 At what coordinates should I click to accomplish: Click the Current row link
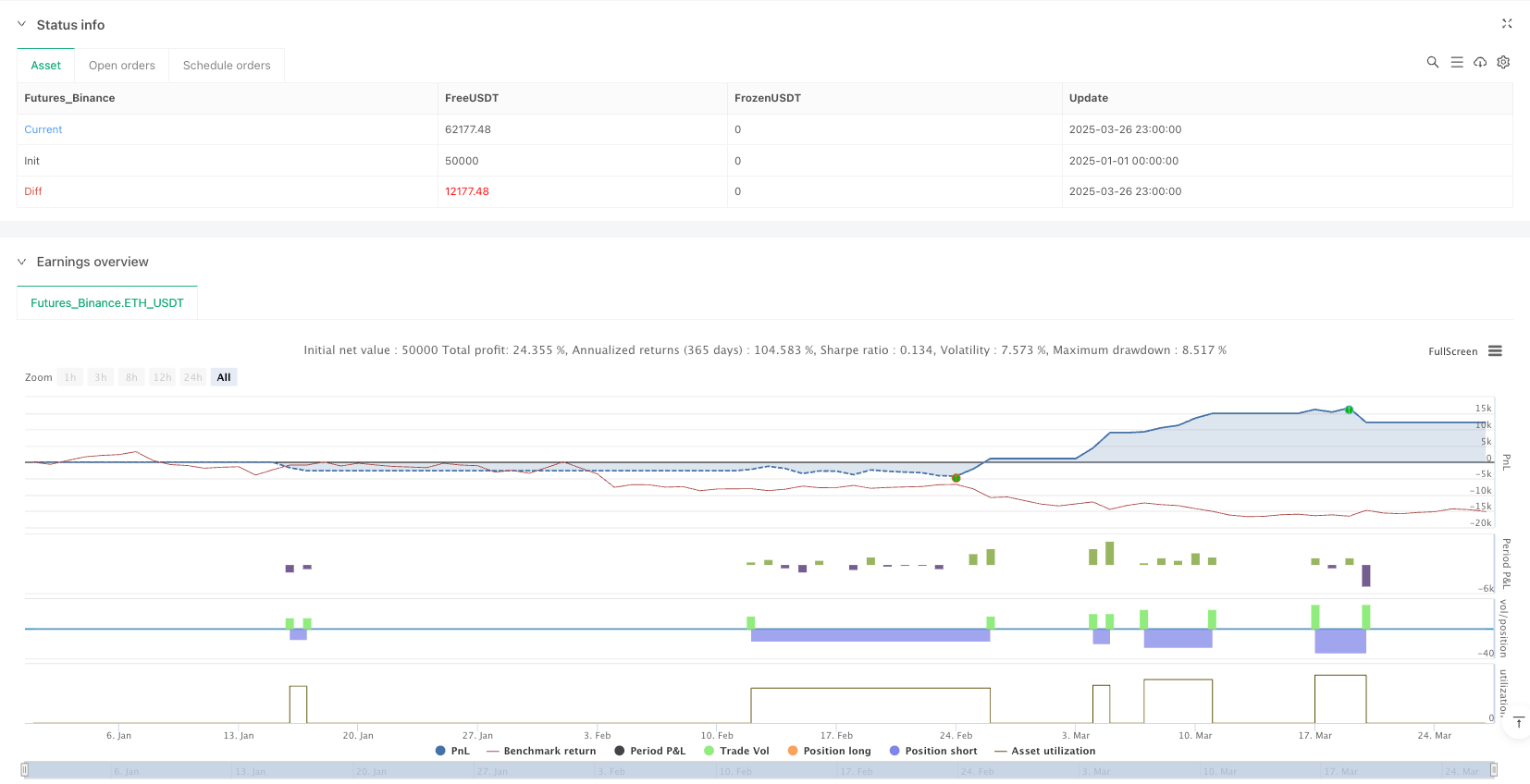[43, 129]
